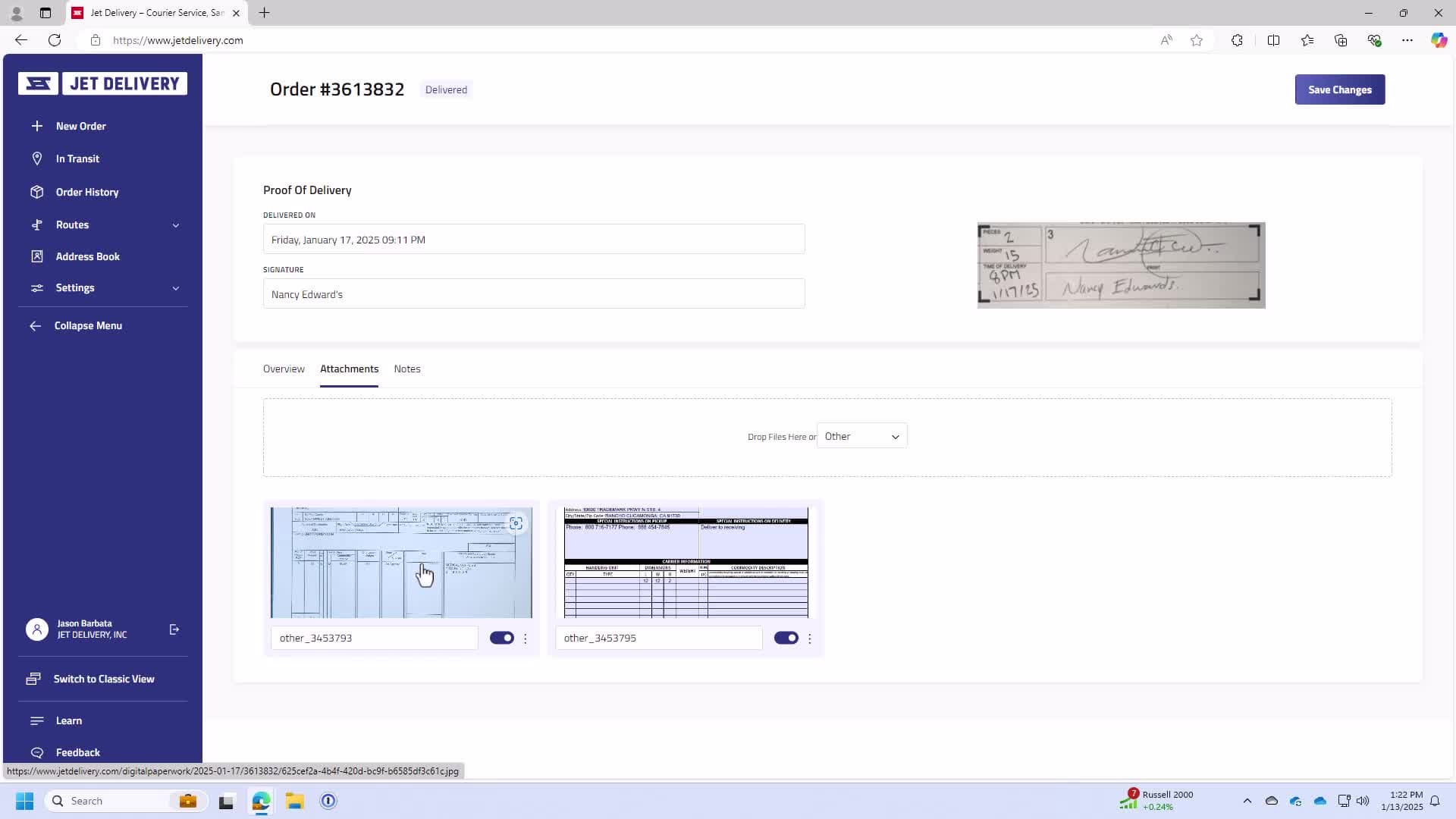Screen dimensions: 1456x819
Task: Click the Save Changes button
Action: pos(1341,89)
